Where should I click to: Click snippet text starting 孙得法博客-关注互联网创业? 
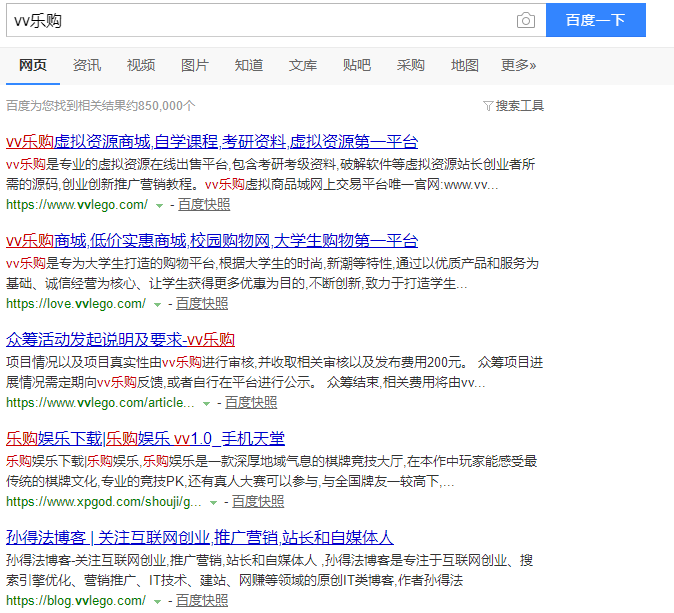[x=270, y=570]
